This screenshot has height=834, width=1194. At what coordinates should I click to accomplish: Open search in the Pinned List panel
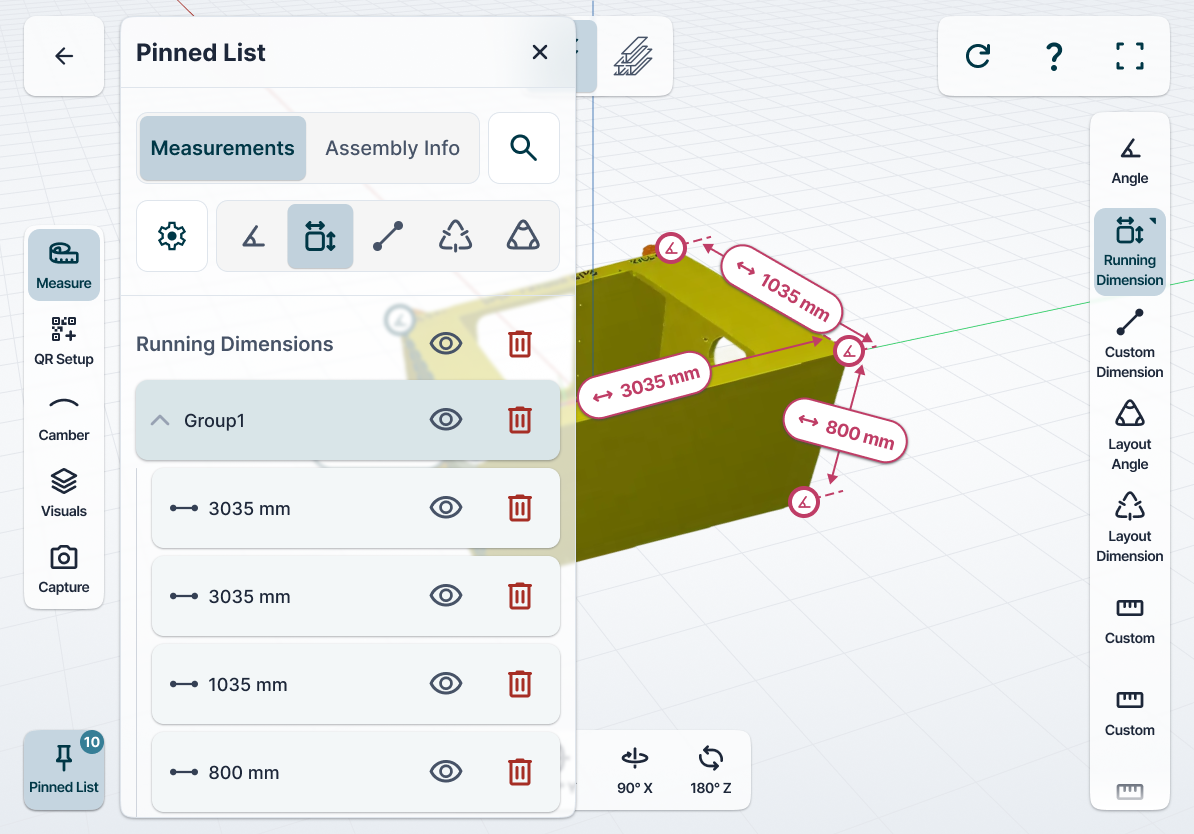pyautogui.click(x=524, y=148)
